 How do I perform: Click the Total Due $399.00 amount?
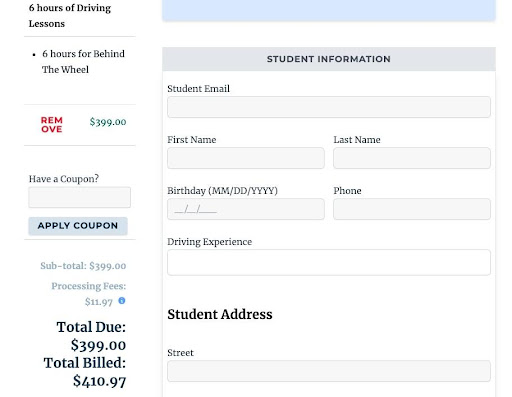[x=98, y=345]
